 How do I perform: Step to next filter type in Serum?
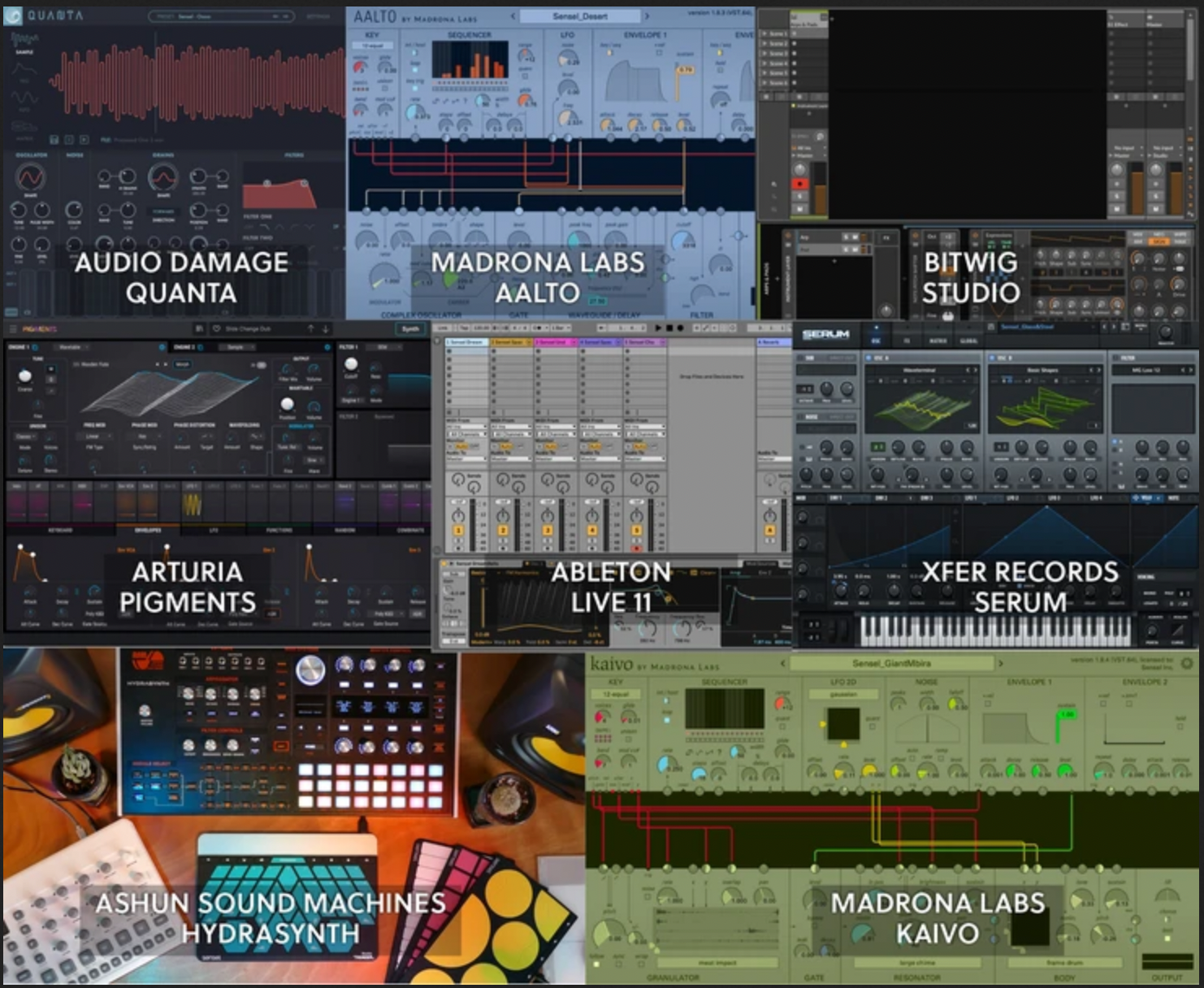tap(1191, 370)
